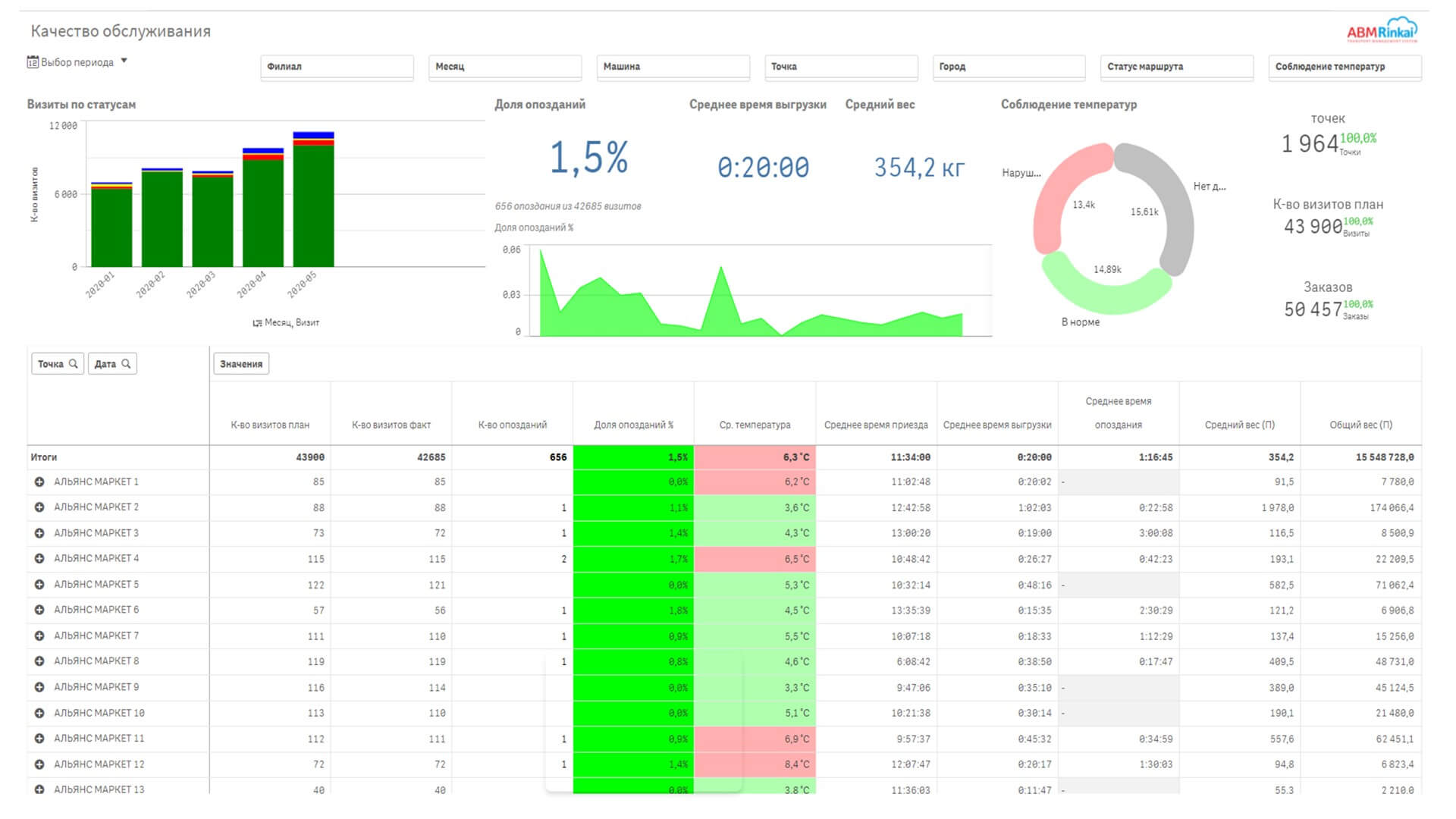Image resolution: width=1456 pixels, height=819 pixels.
Task: Expand the АЛЬЯНС МАРКЕТ 4 row
Action: coord(39,559)
